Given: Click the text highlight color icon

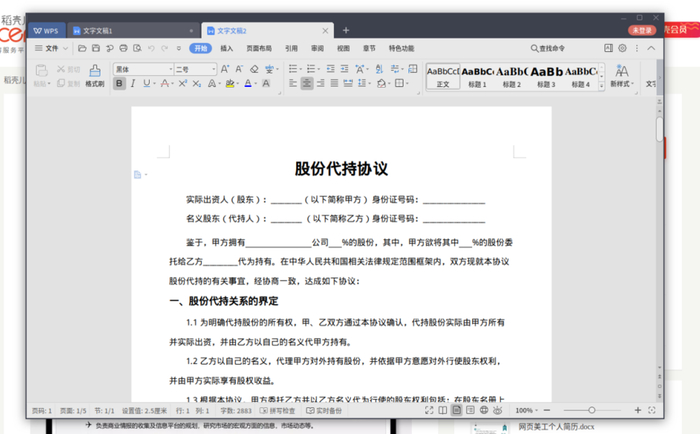Looking at the screenshot, I should coord(229,84).
